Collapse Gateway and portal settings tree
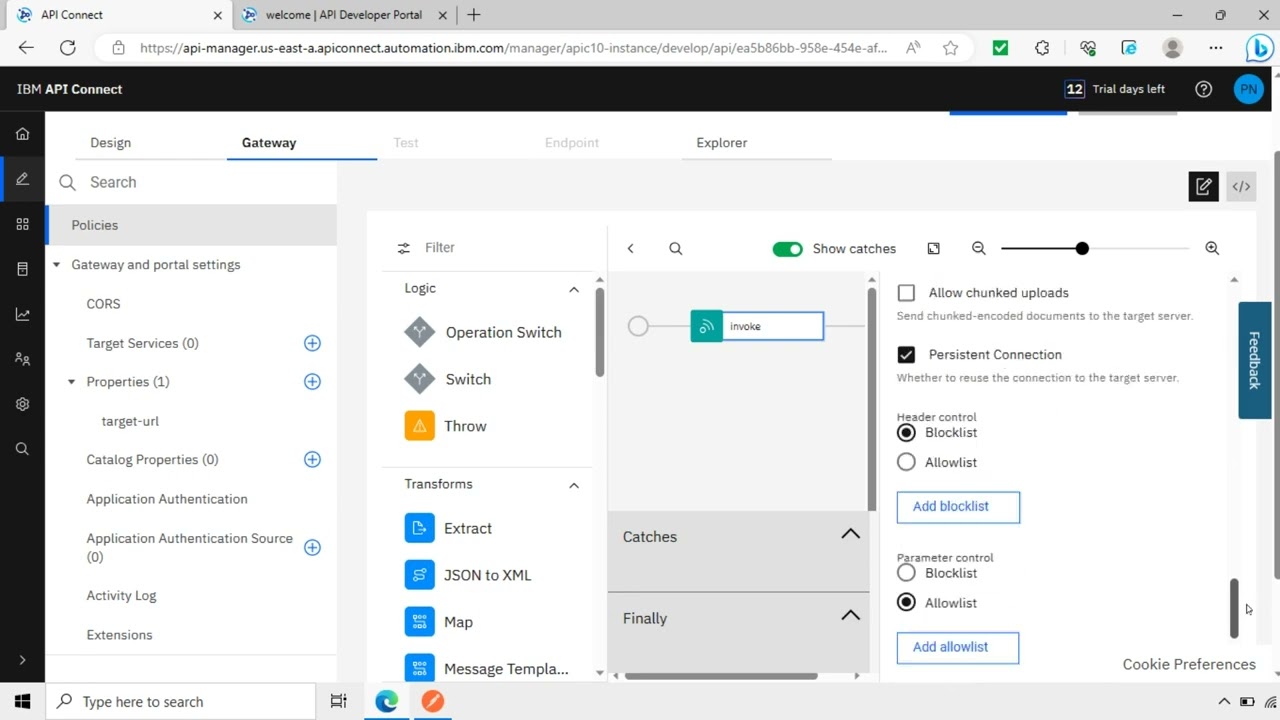This screenshot has height=720, width=1280. click(56, 265)
